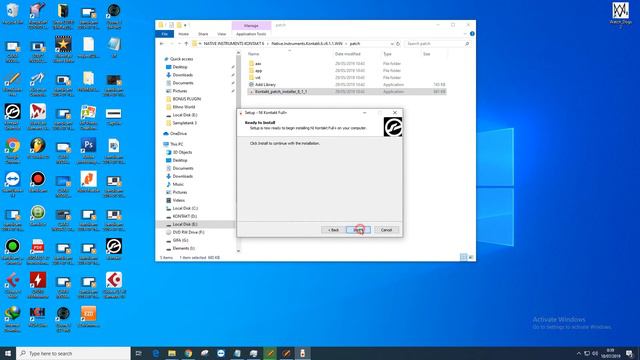Open Videos under This PC

point(178,200)
